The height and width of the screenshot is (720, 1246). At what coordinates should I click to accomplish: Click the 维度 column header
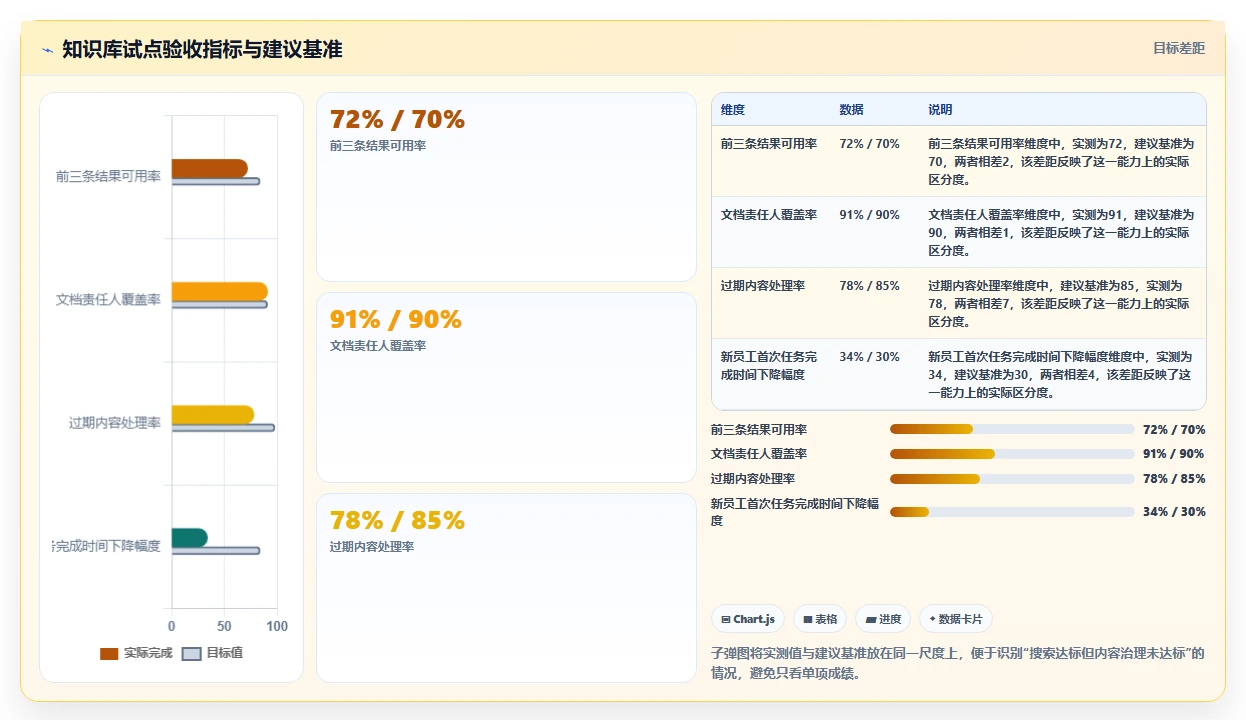pyautogui.click(x=733, y=109)
